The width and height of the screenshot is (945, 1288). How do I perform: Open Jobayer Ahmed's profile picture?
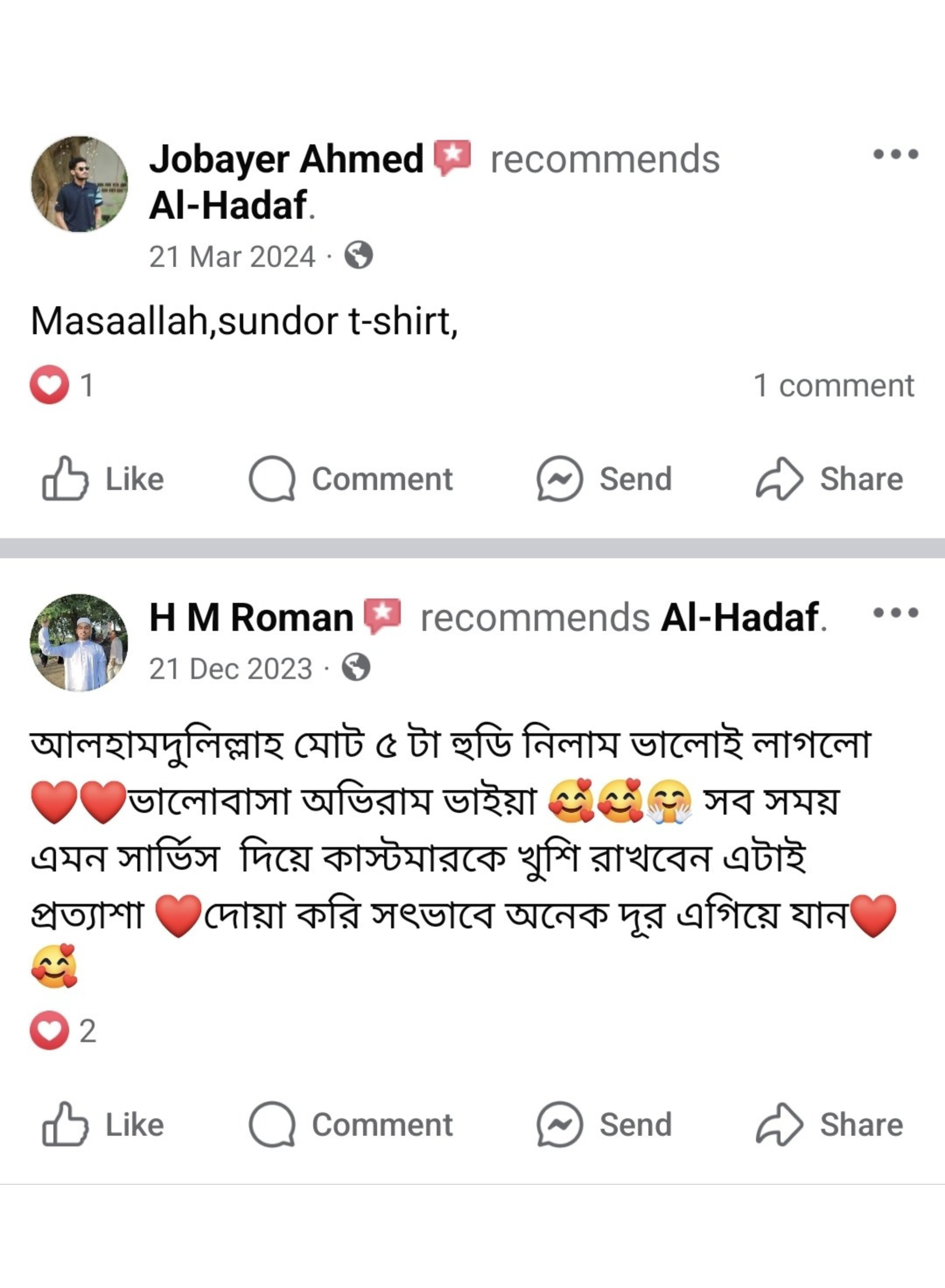[x=80, y=184]
